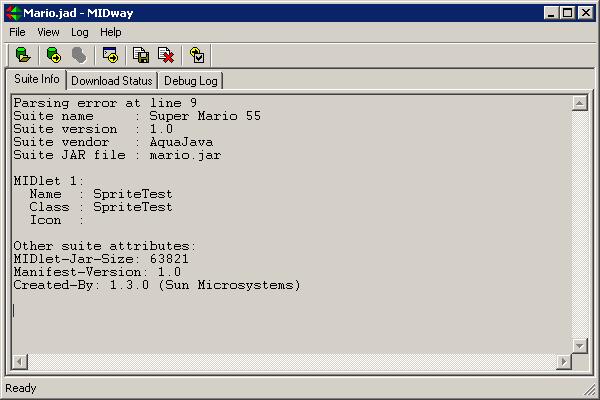Open the File menu

point(17,32)
